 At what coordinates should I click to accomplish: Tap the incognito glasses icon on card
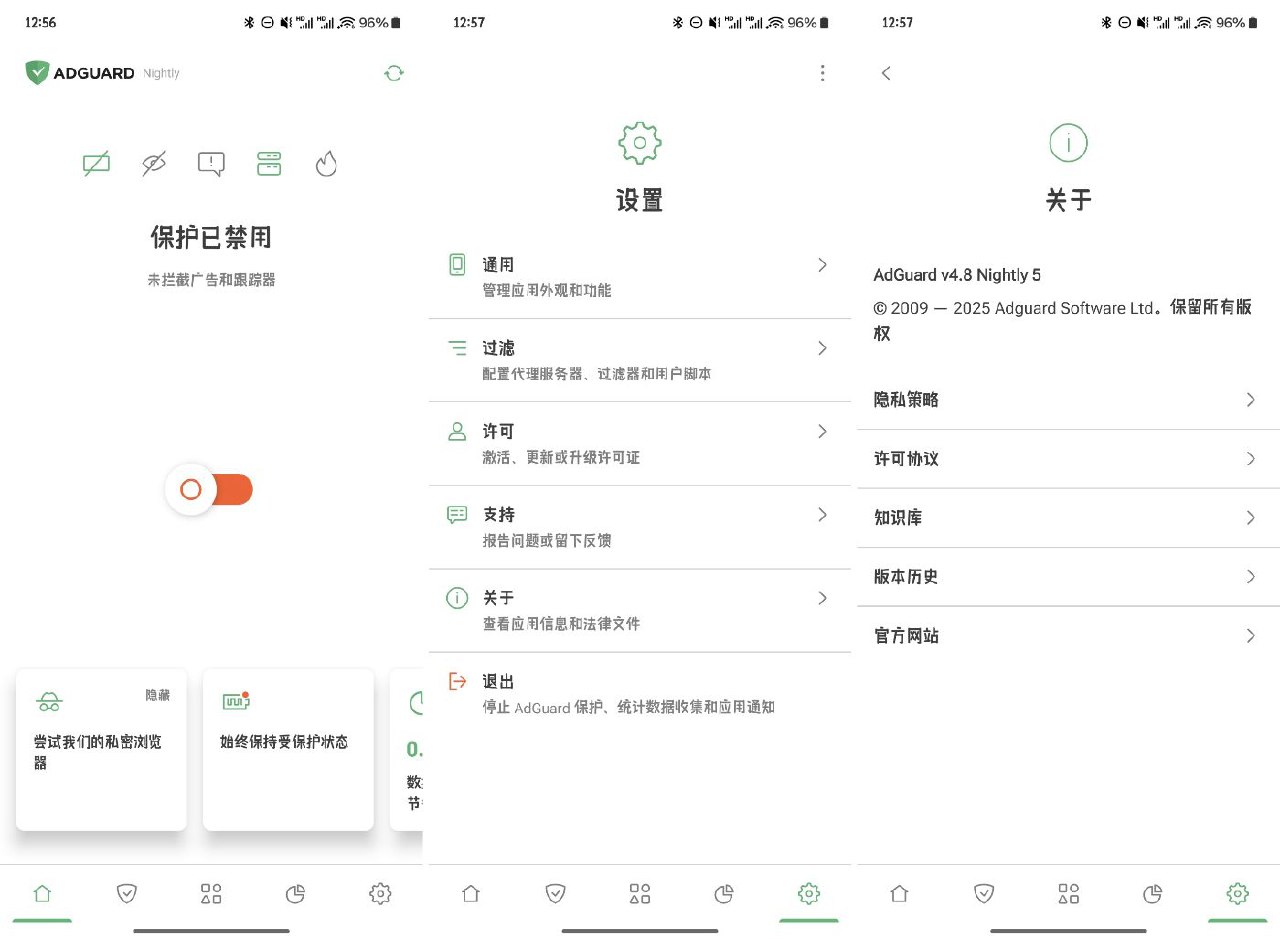click(x=49, y=702)
